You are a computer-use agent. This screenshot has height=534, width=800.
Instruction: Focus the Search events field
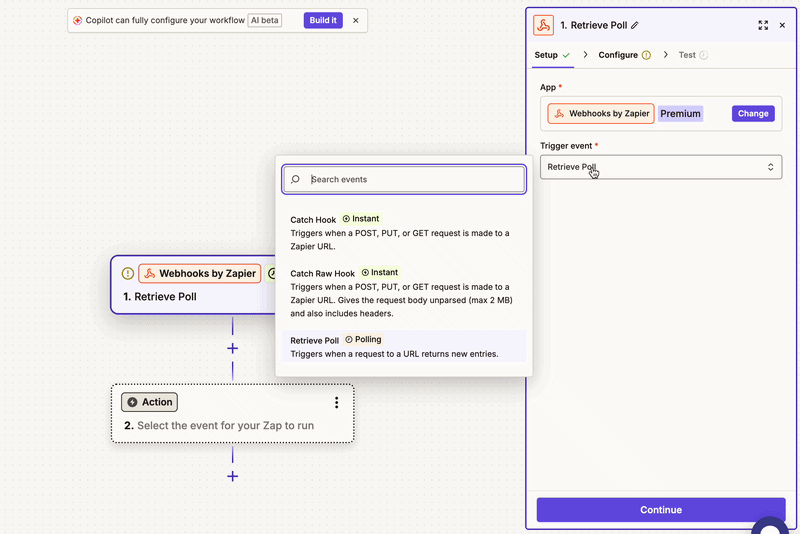(404, 180)
